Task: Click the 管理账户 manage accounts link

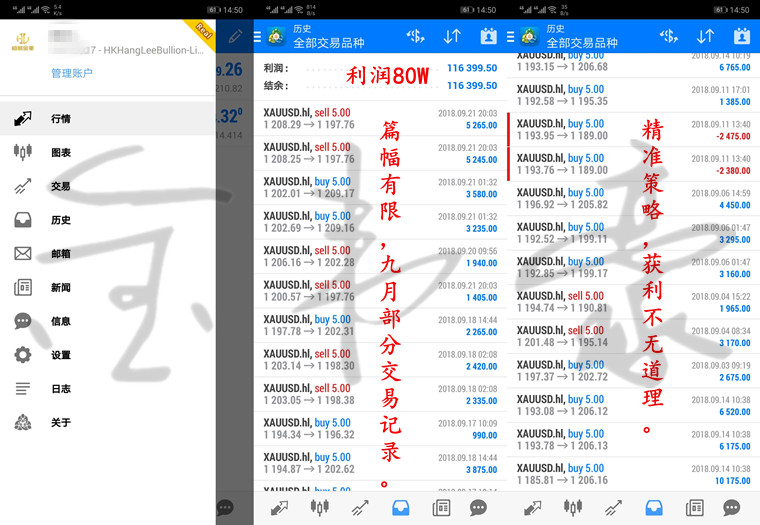Action: [x=72, y=73]
